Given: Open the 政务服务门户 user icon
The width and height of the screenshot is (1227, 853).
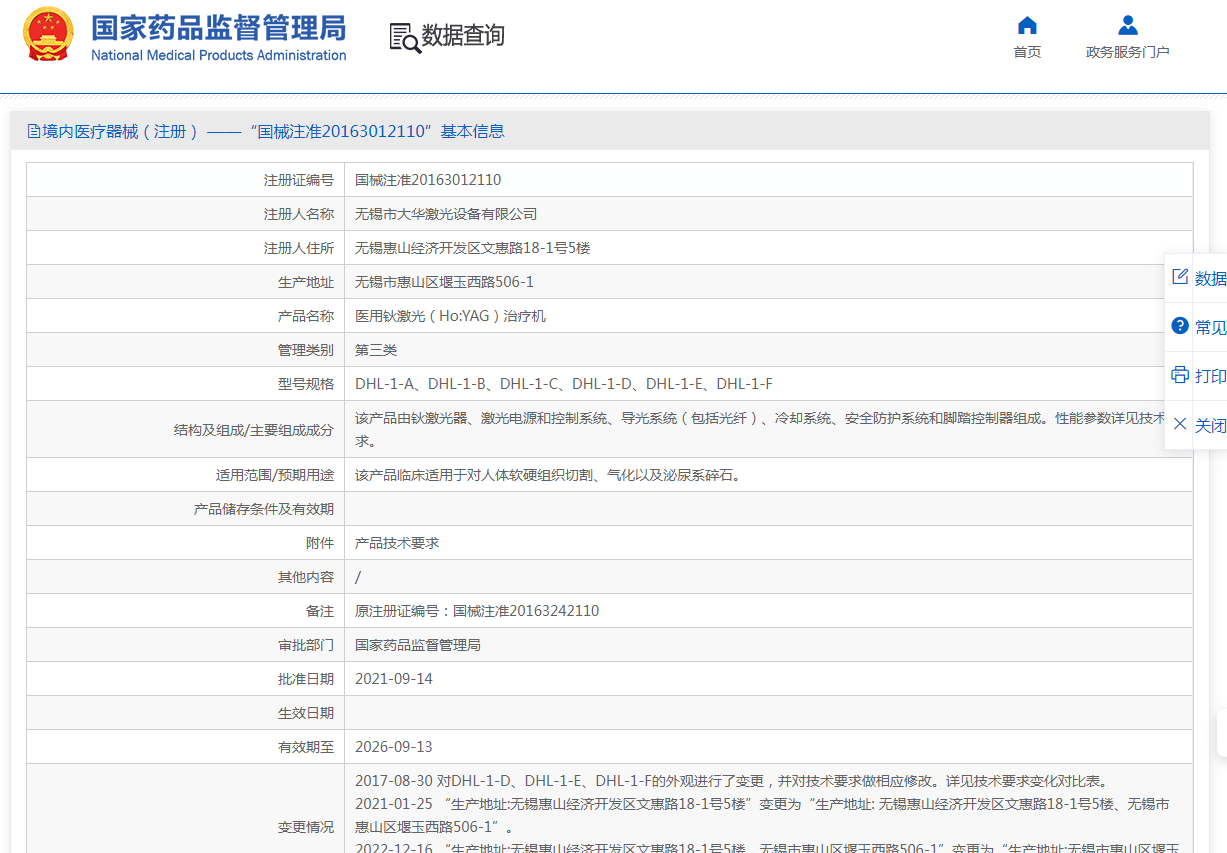Looking at the screenshot, I should tap(1127, 25).
